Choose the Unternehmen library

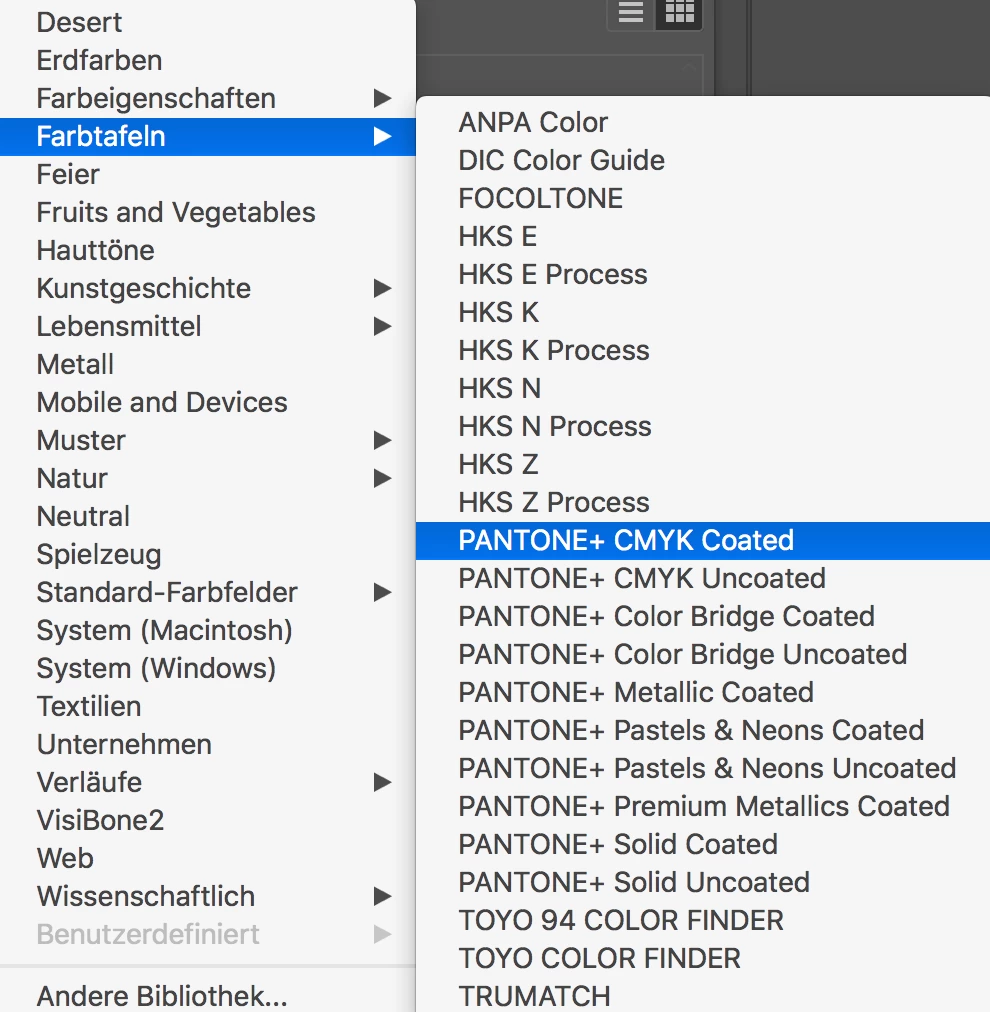click(208, 745)
